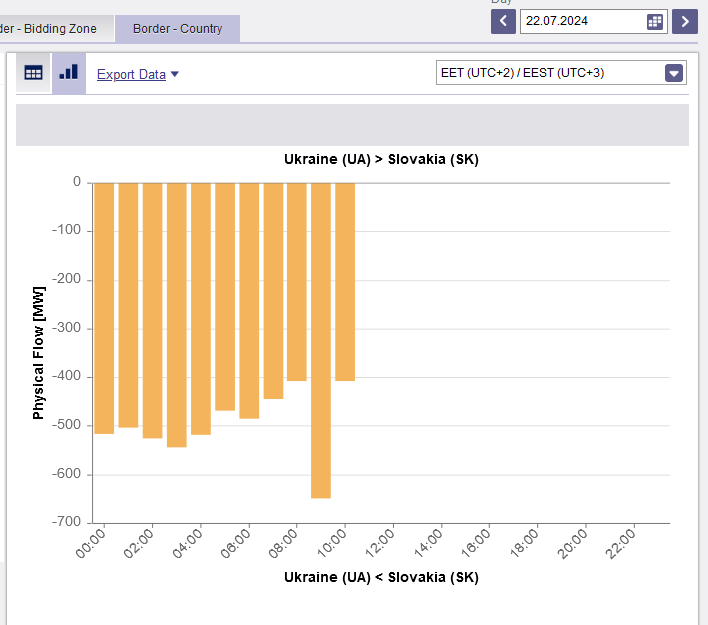Click the 03:00 flow bar
708x625 pixels.
tap(177, 314)
